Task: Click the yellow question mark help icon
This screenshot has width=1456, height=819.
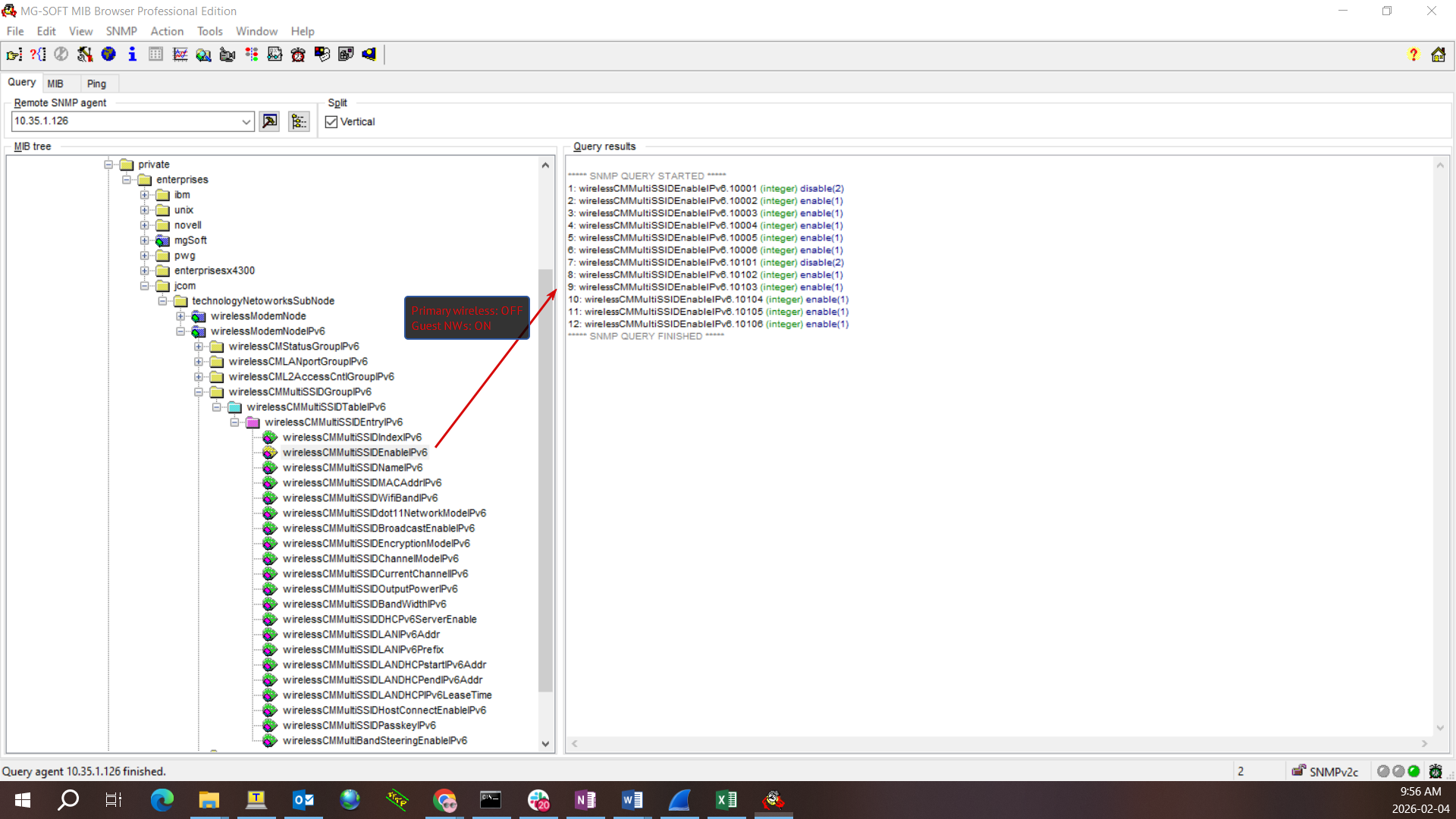Action: pyautogui.click(x=1413, y=55)
